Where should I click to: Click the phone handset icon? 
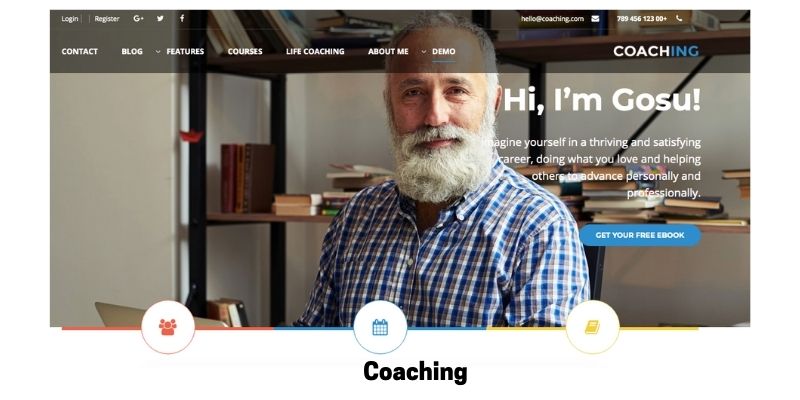[x=679, y=18]
